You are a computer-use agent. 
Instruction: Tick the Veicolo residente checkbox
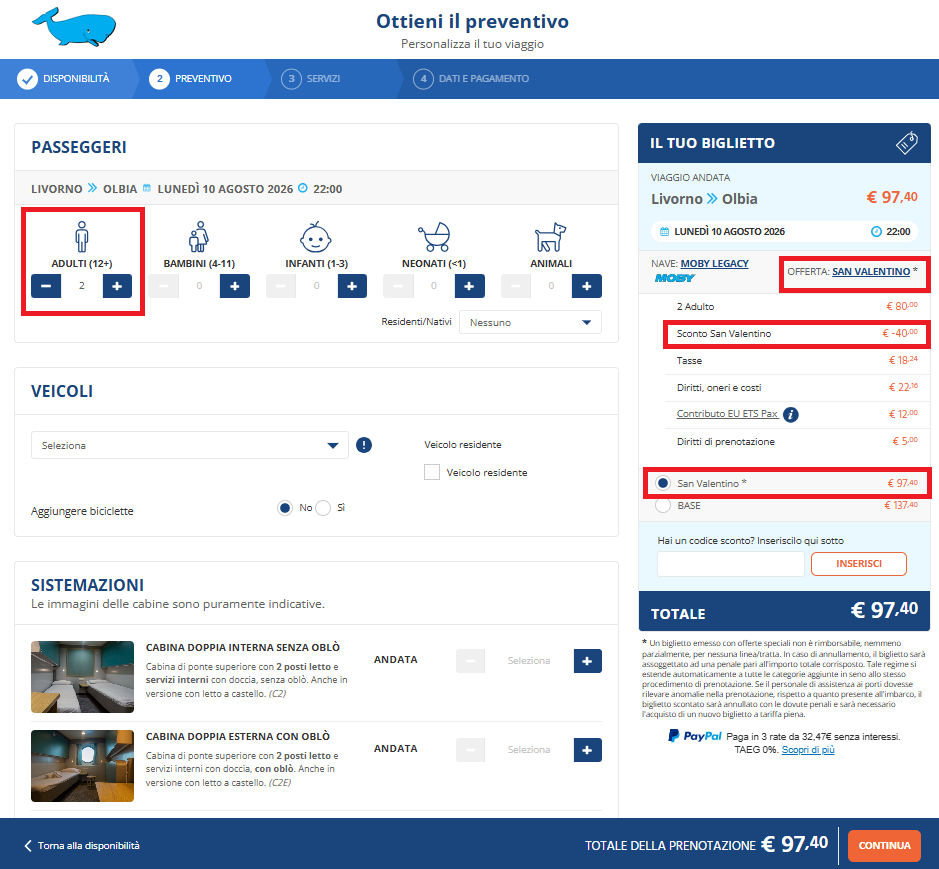(x=432, y=472)
